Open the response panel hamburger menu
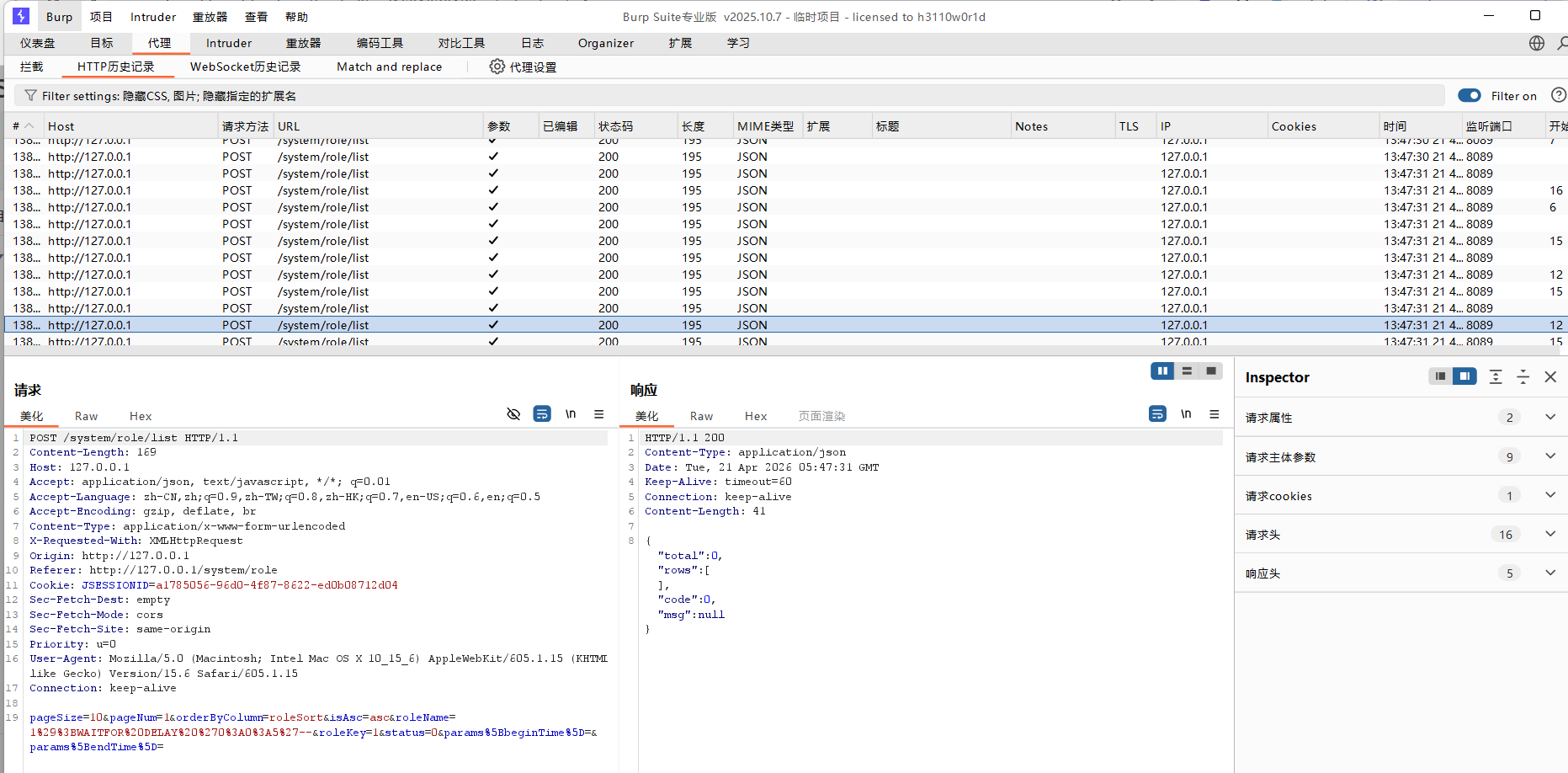This screenshot has width=1568, height=773. click(x=1215, y=414)
